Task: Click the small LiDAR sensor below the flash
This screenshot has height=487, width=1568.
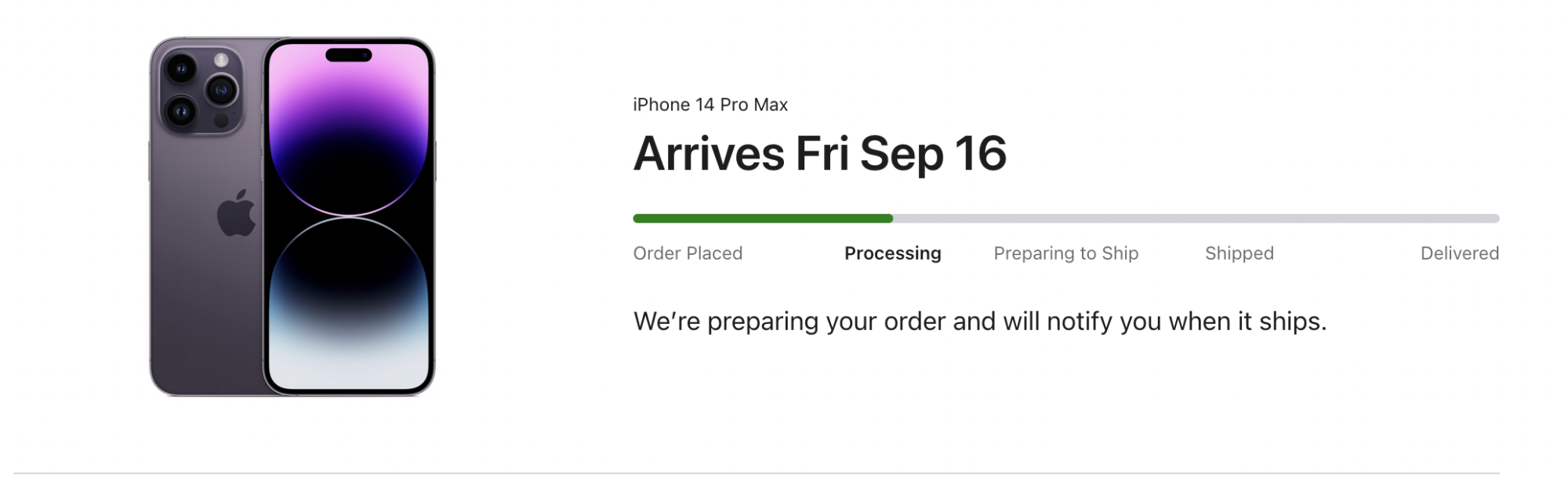Action: pos(222,121)
